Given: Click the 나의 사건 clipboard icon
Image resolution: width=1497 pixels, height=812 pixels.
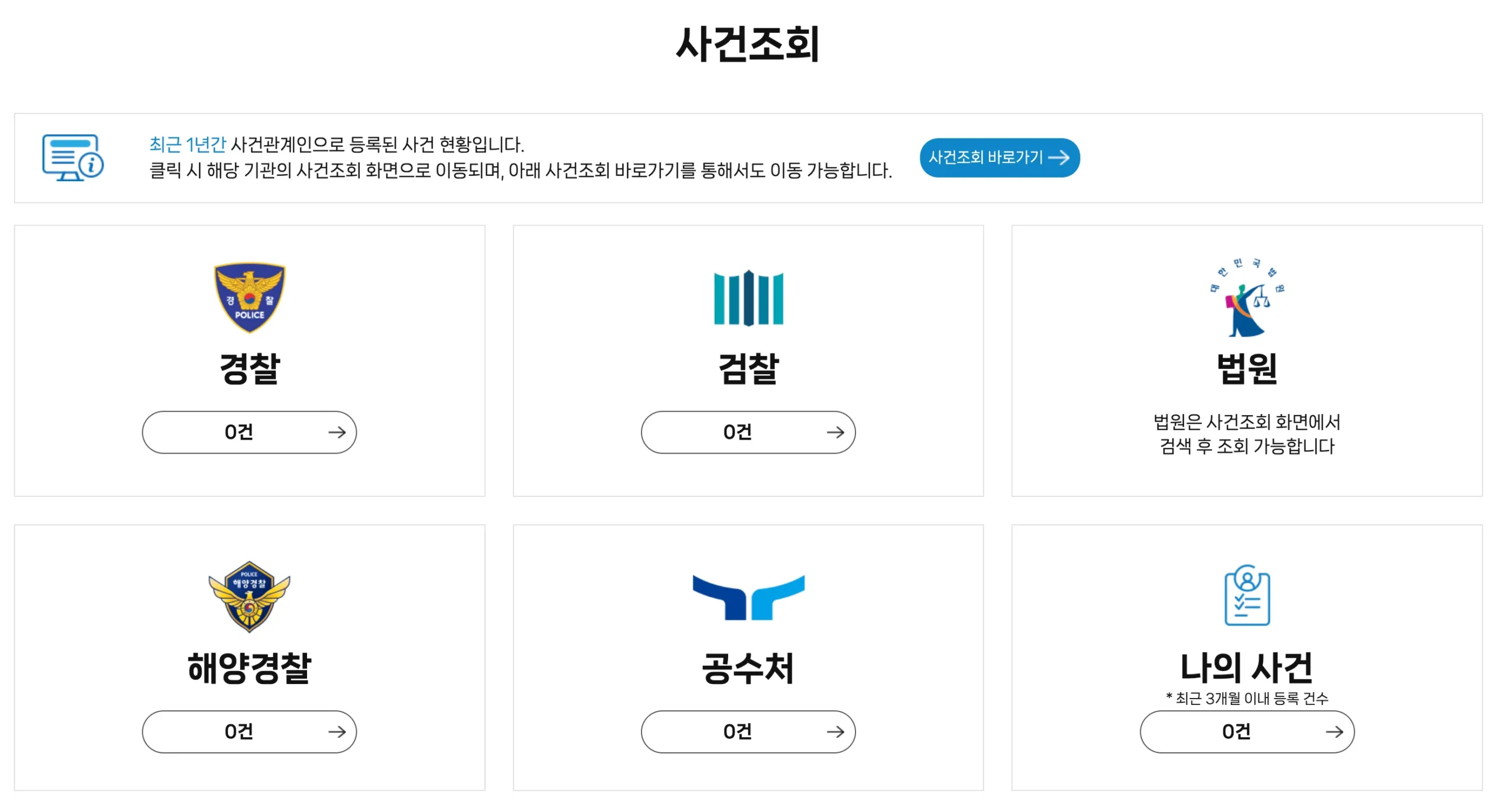Looking at the screenshot, I should 1247,595.
